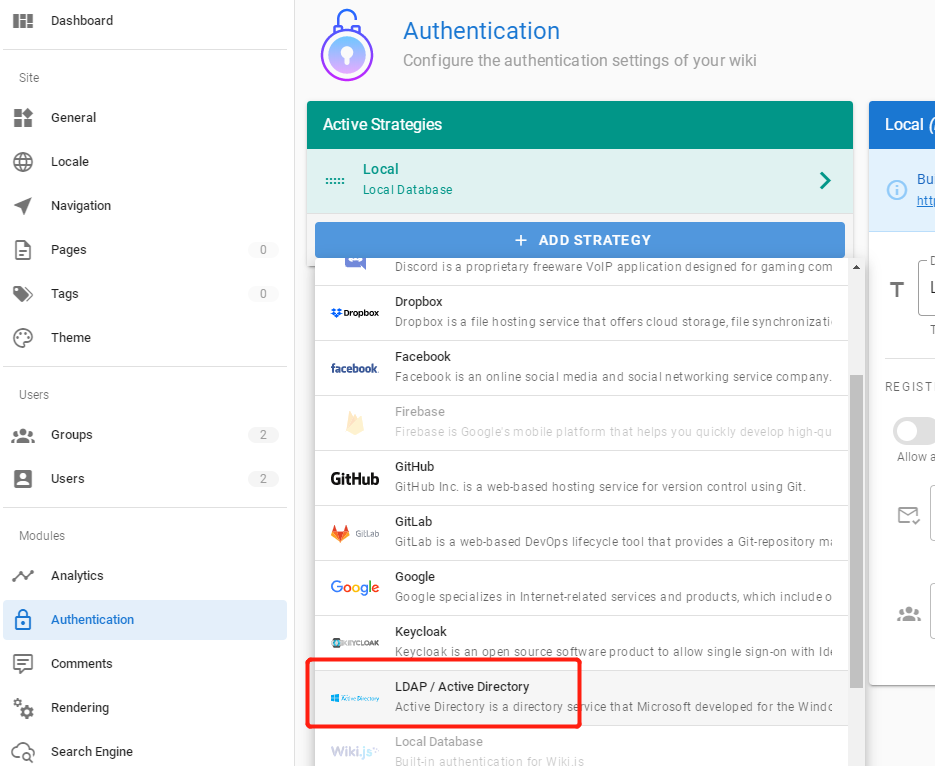Click the Tags label icon

(x=23, y=294)
